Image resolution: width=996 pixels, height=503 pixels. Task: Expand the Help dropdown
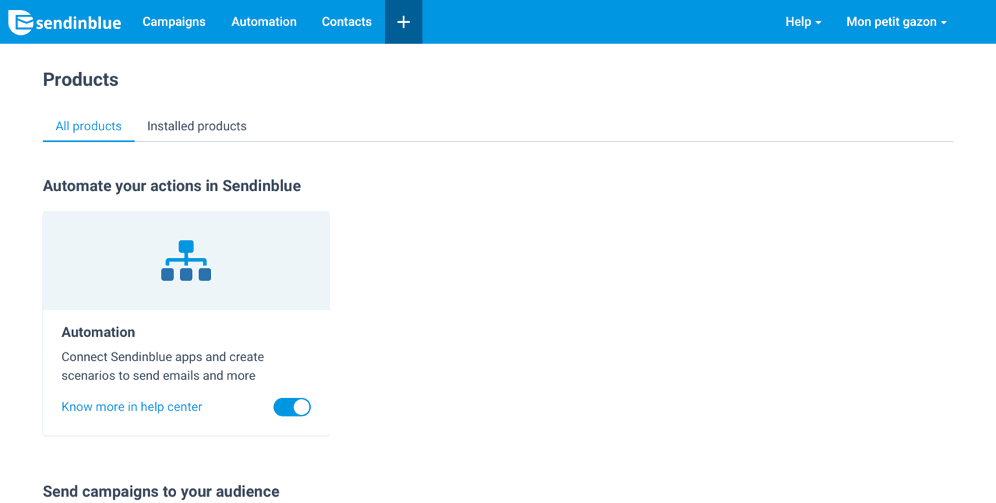click(803, 22)
